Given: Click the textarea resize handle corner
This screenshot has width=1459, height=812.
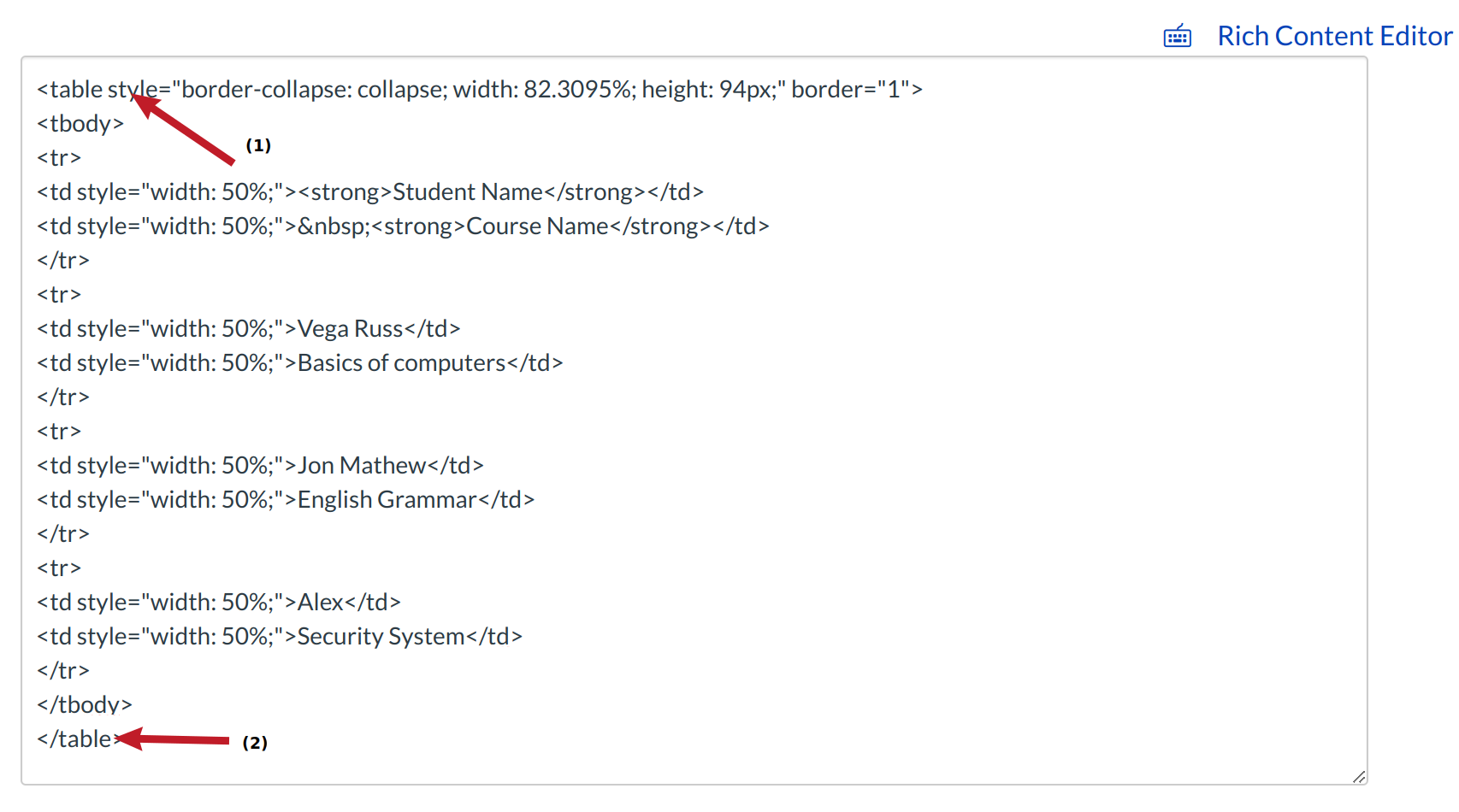Looking at the screenshot, I should [1359, 776].
